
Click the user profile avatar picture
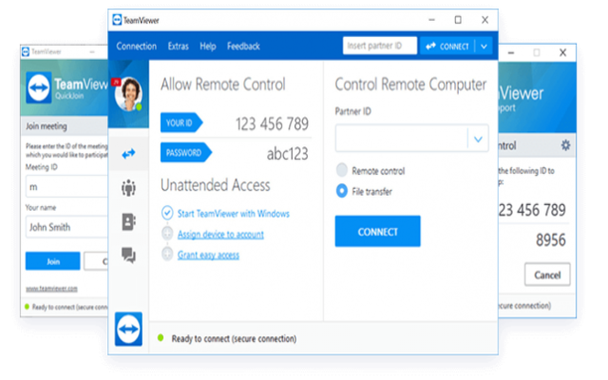pyautogui.click(x=129, y=94)
